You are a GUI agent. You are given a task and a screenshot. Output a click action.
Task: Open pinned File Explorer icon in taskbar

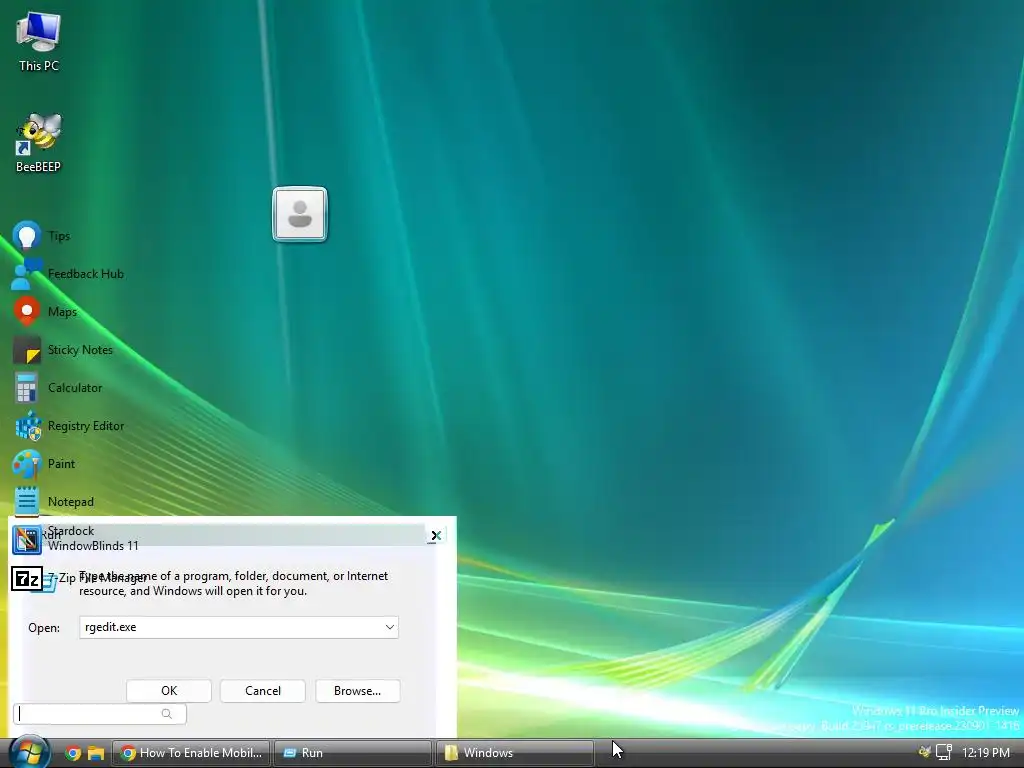[x=96, y=753]
